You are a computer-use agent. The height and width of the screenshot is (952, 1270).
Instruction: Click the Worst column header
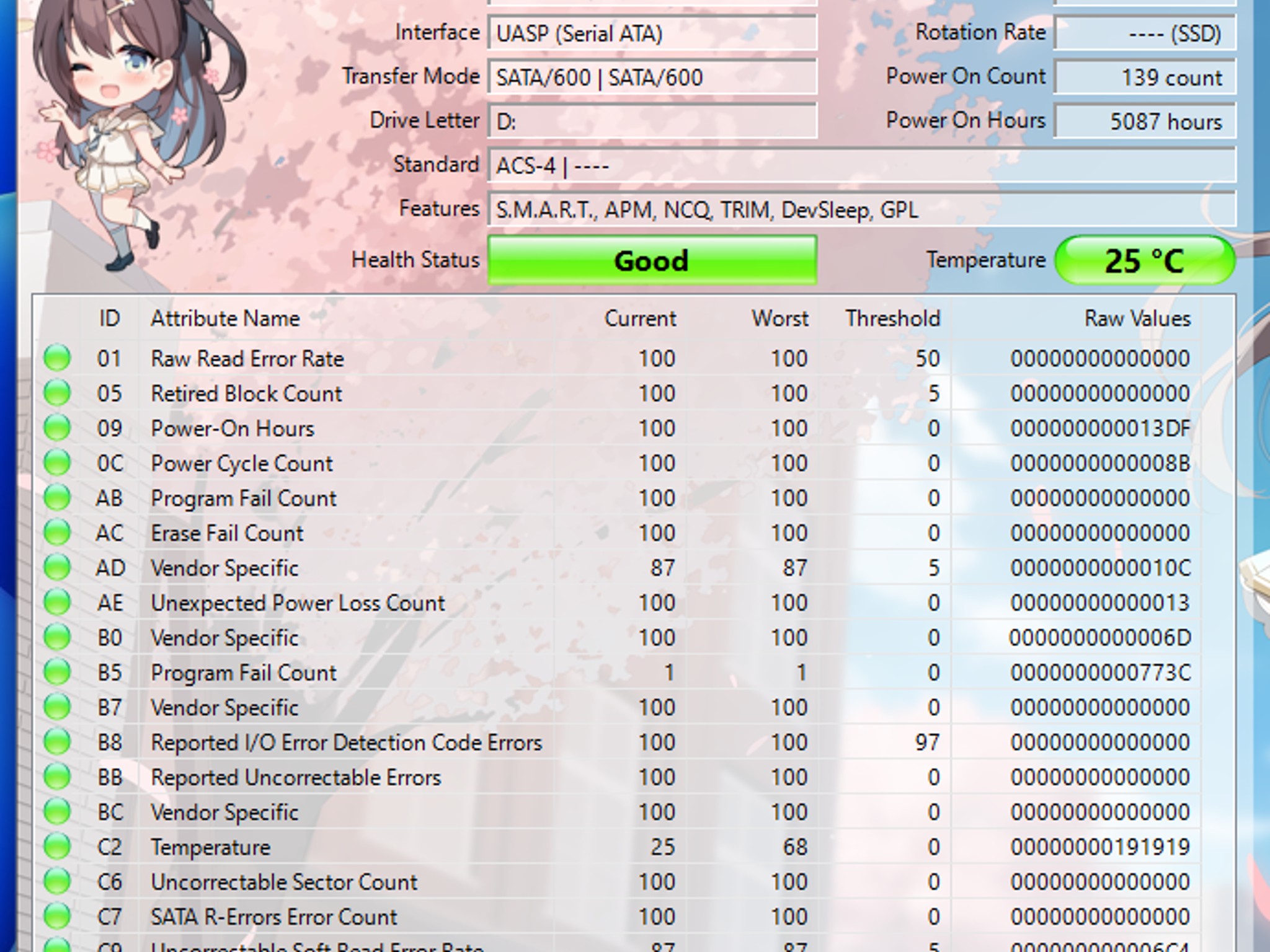780,319
